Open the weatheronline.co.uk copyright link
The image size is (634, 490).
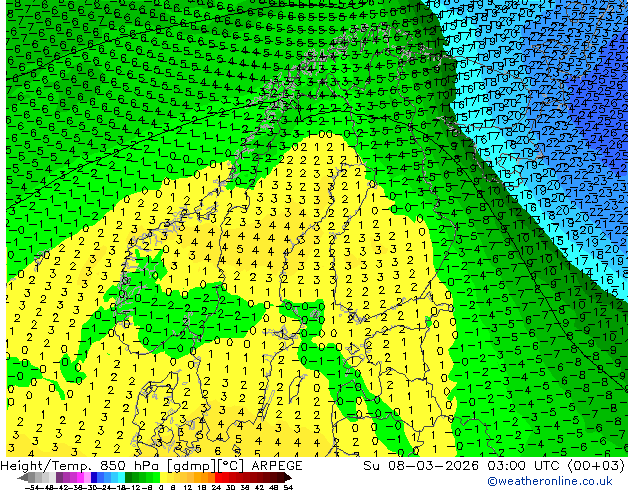point(550,481)
